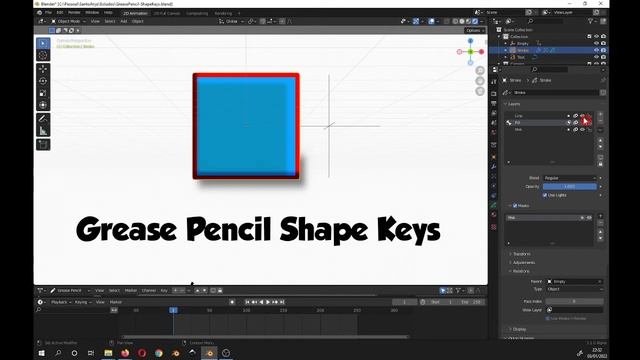Click the current frame marker in timeline
Image resolution: width=640 pixels, height=360 pixels.
pyautogui.click(x=173, y=310)
